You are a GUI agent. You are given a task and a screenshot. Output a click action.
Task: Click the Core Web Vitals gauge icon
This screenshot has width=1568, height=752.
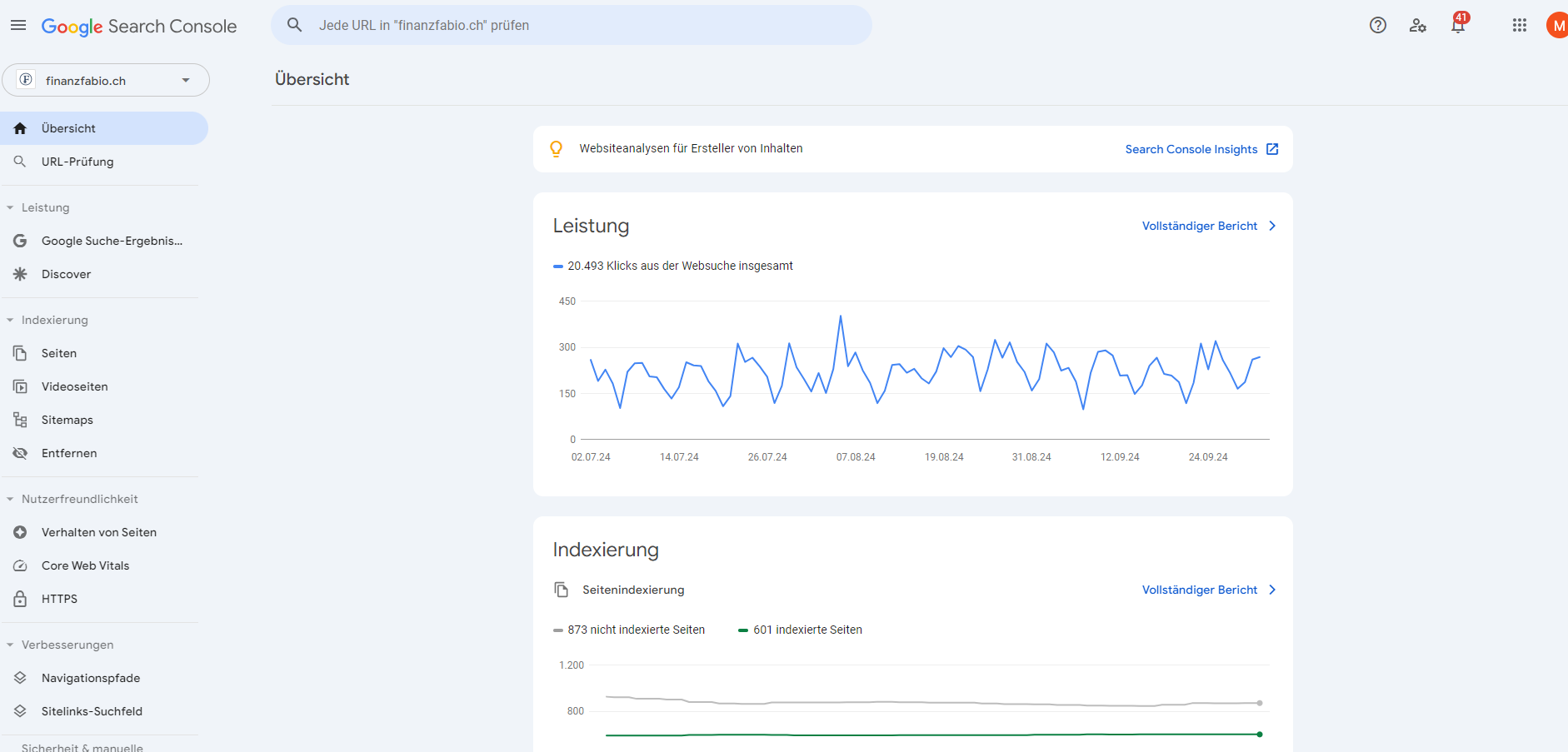[20, 565]
